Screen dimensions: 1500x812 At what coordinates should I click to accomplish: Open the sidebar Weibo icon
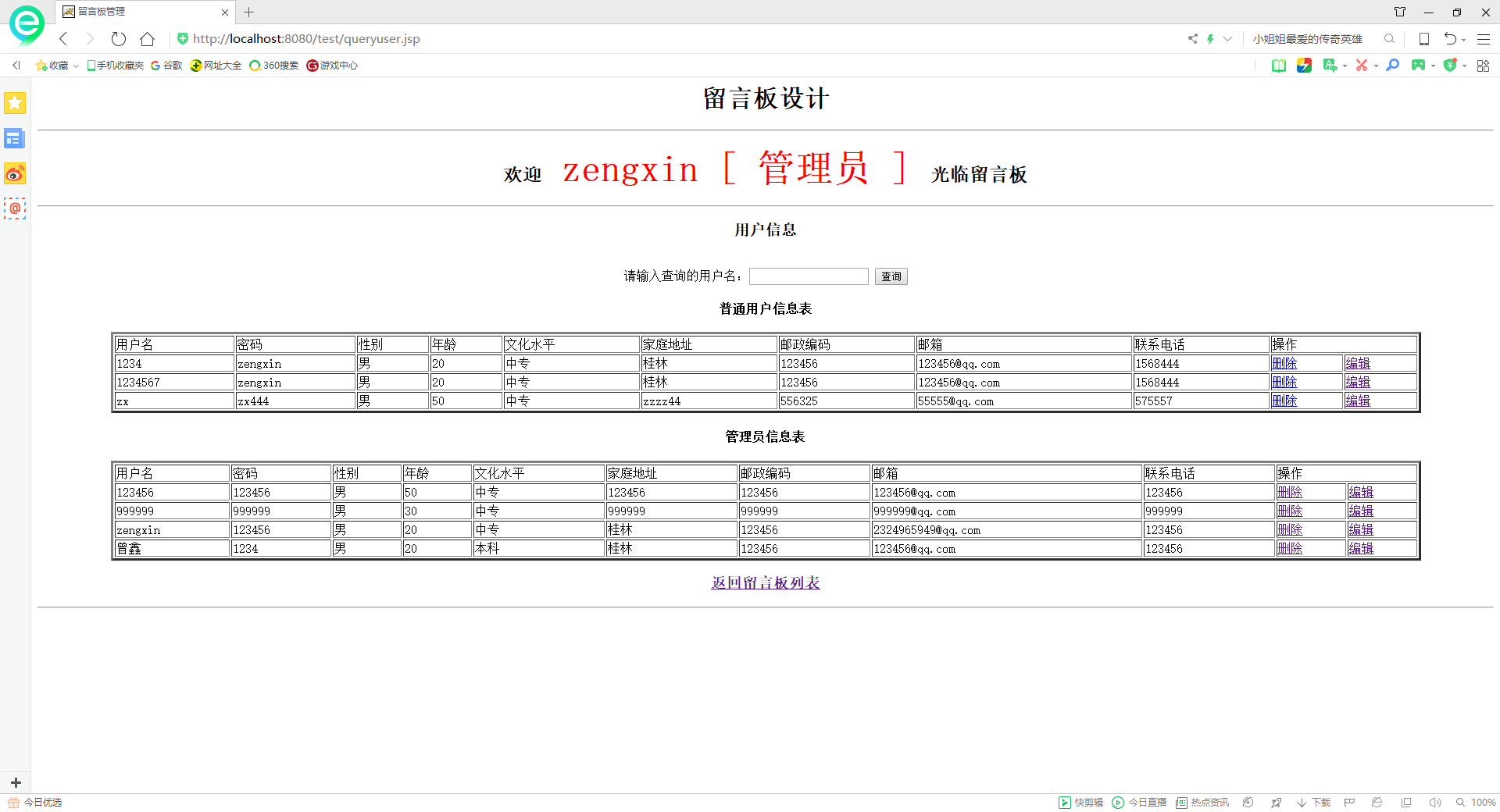coord(15,173)
